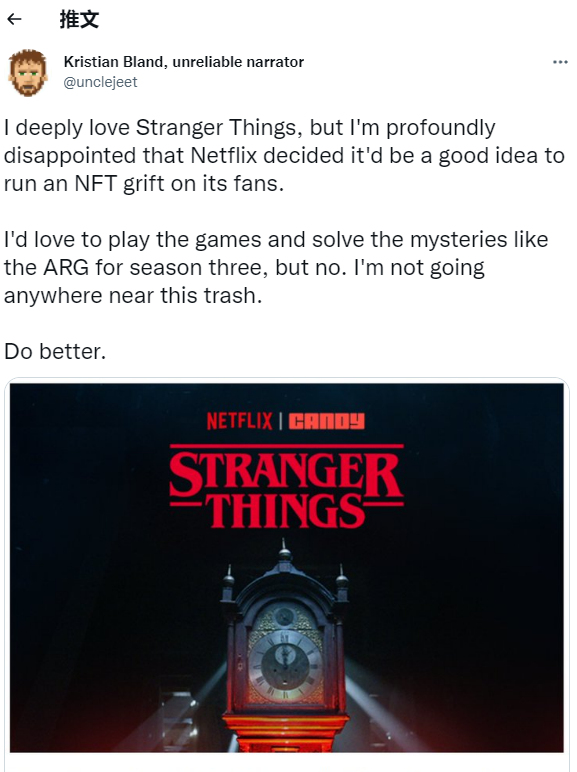Viewport: 577px width, 772px height.
Task: Select the 推文 header title
Action: [79, 20]
